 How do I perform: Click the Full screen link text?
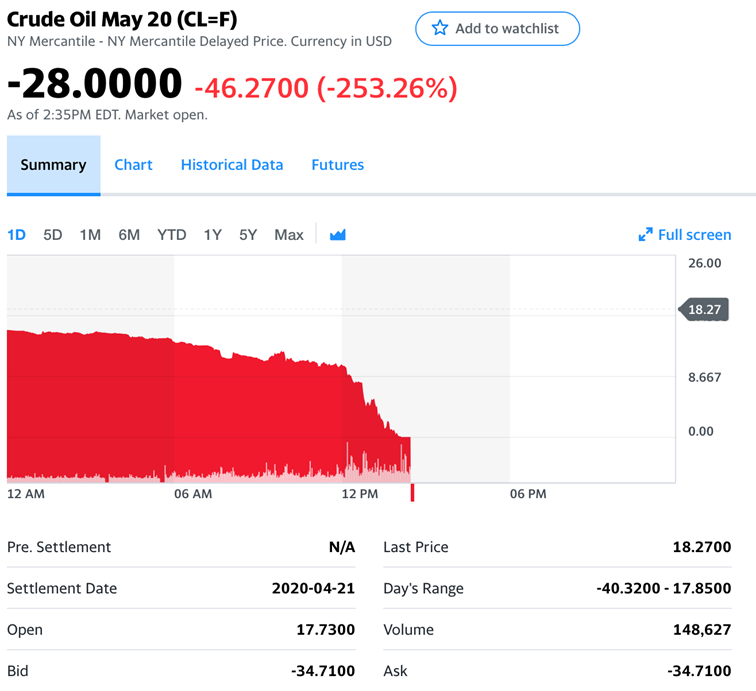(x=694, y=235)
